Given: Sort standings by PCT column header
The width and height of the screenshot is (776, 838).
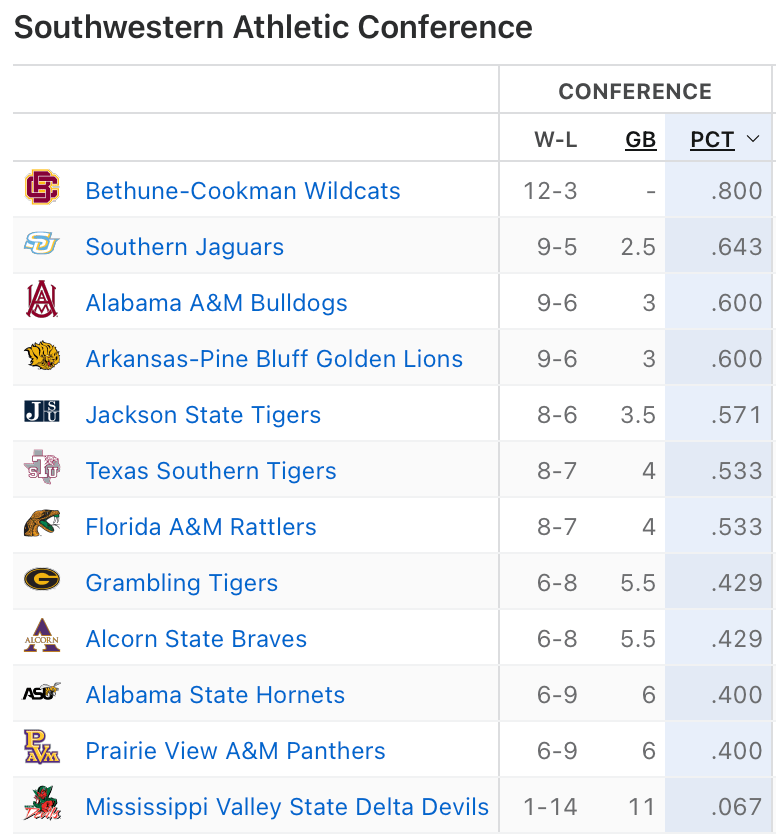Looking at the screenshot, I should [x=712, y=140].
